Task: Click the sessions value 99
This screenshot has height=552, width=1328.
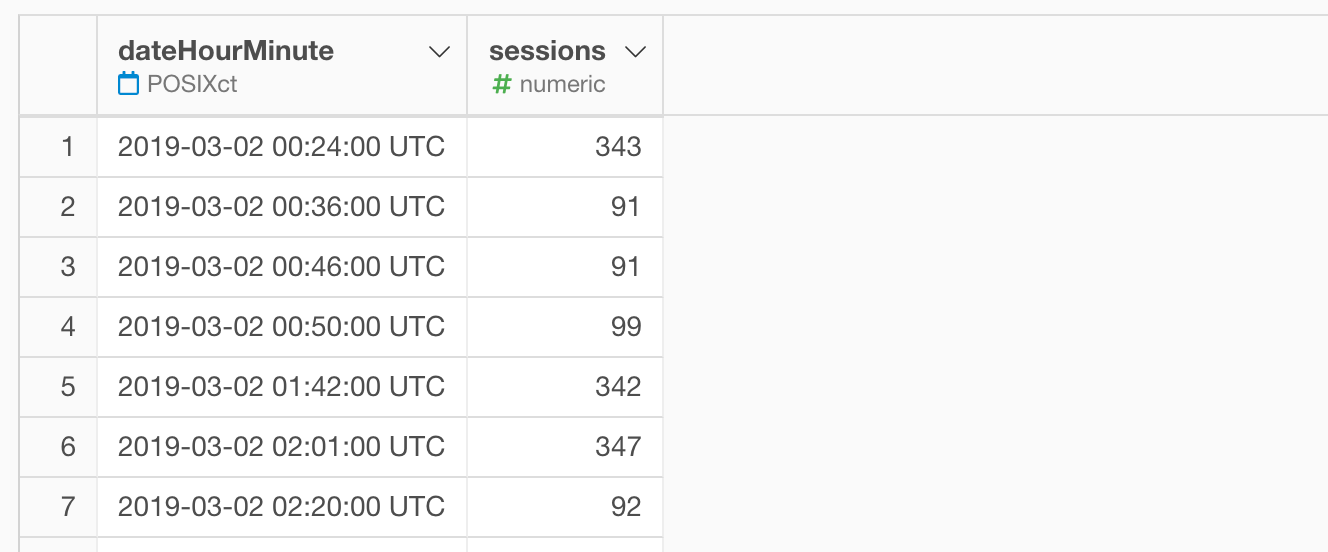Action: [x=565, y=327]
